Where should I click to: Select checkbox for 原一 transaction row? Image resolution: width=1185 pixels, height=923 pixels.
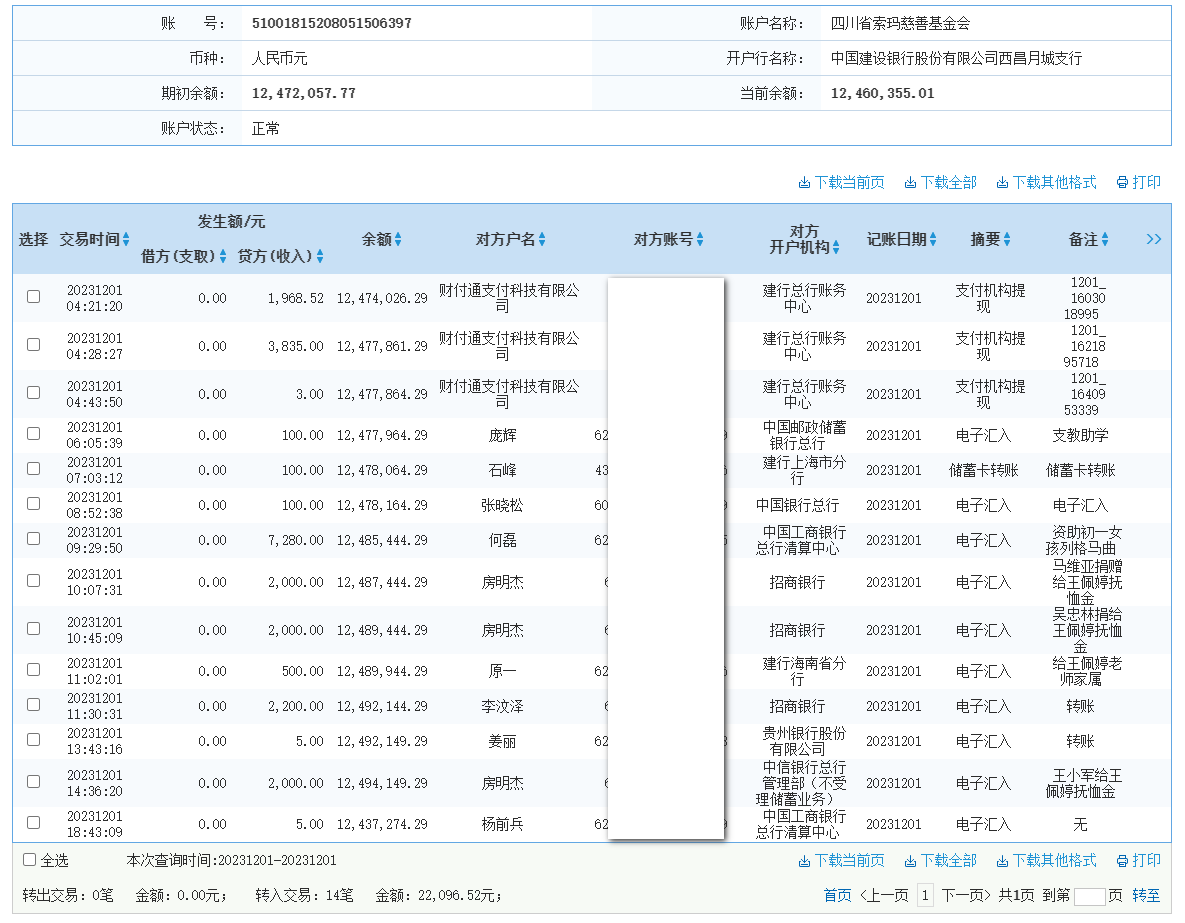click(x=33, y=670)
